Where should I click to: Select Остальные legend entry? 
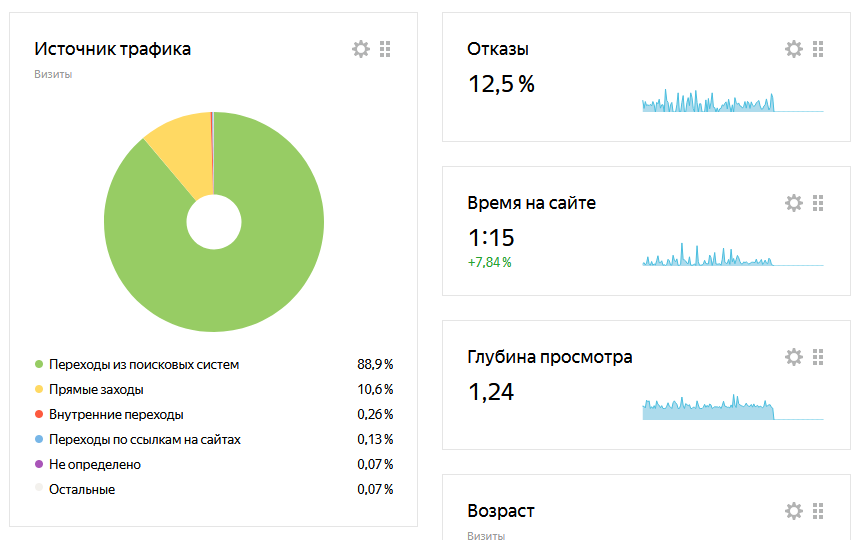pyautogui.click(x=82, y=490)
